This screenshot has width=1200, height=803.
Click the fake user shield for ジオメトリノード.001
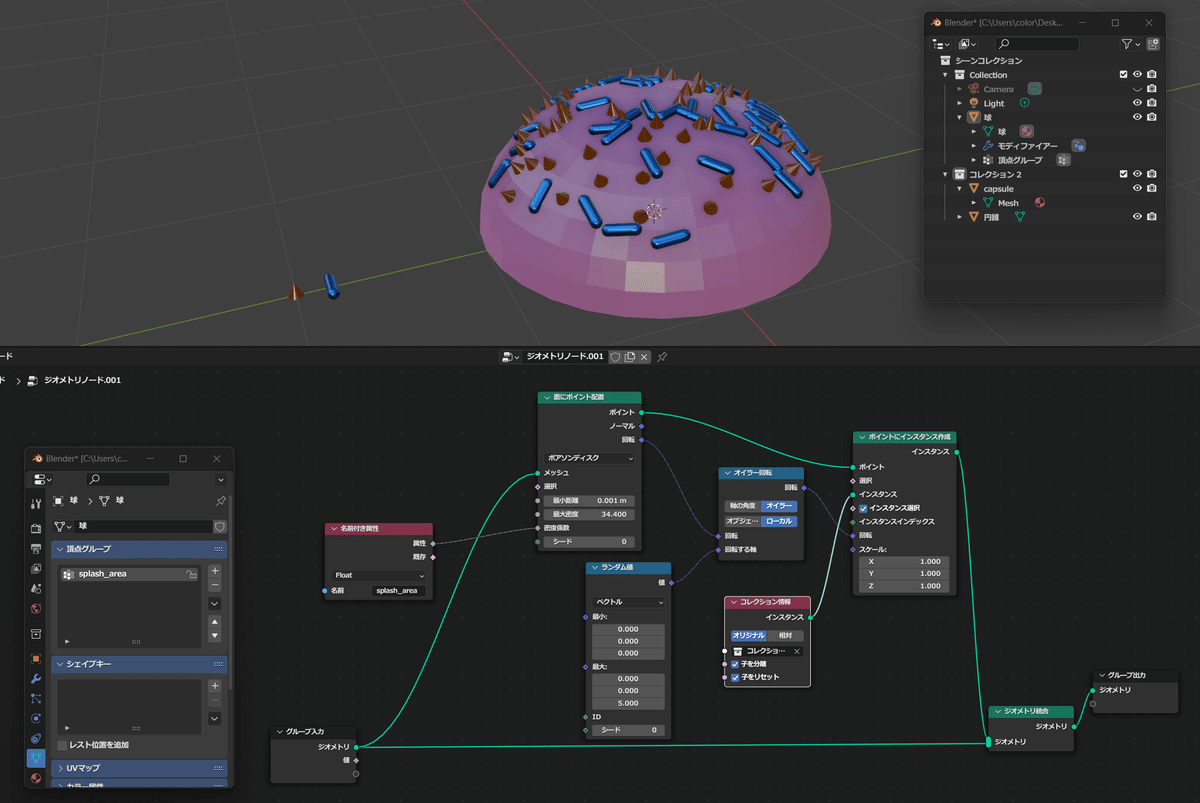pyautogui.click(x=616, y=357)
